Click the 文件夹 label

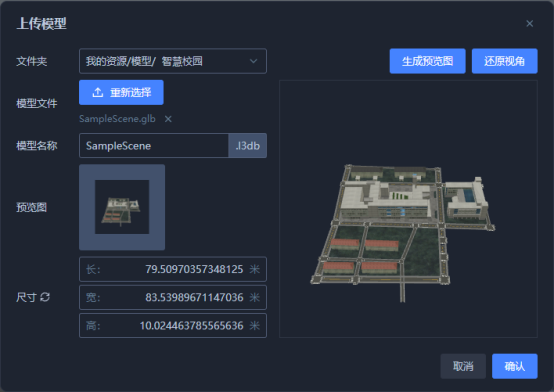pyautogui.click(x=31, y=62)
